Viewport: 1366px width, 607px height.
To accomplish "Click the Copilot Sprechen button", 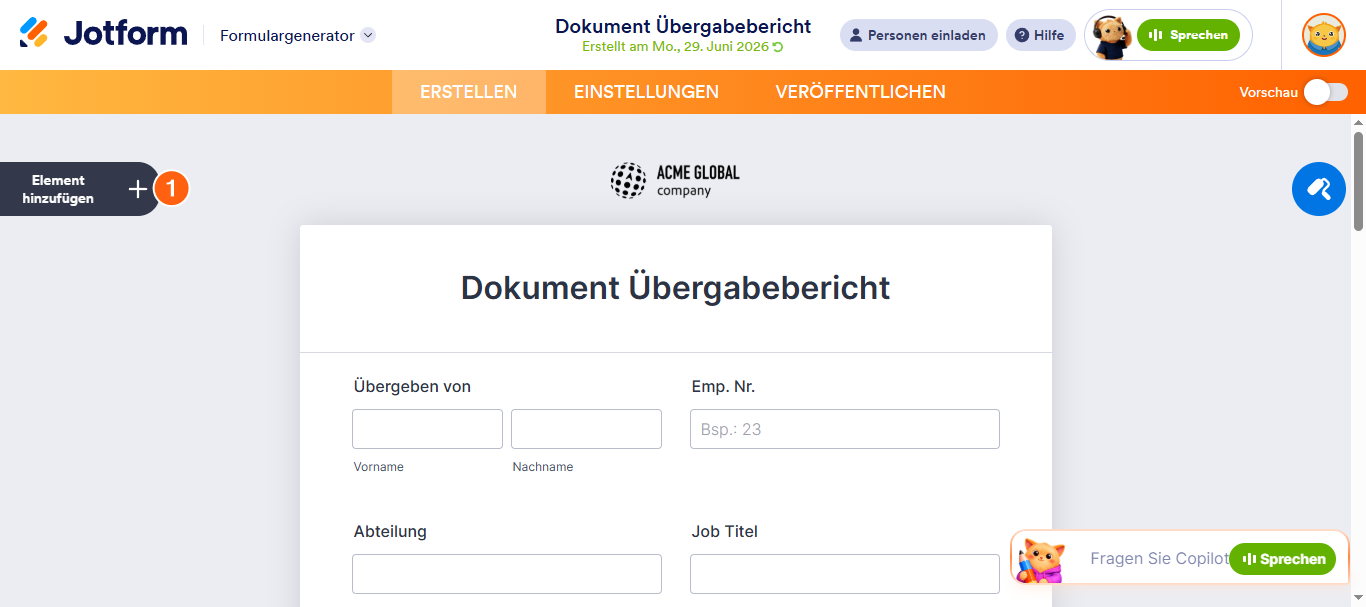I will (x=1282, y=559).
